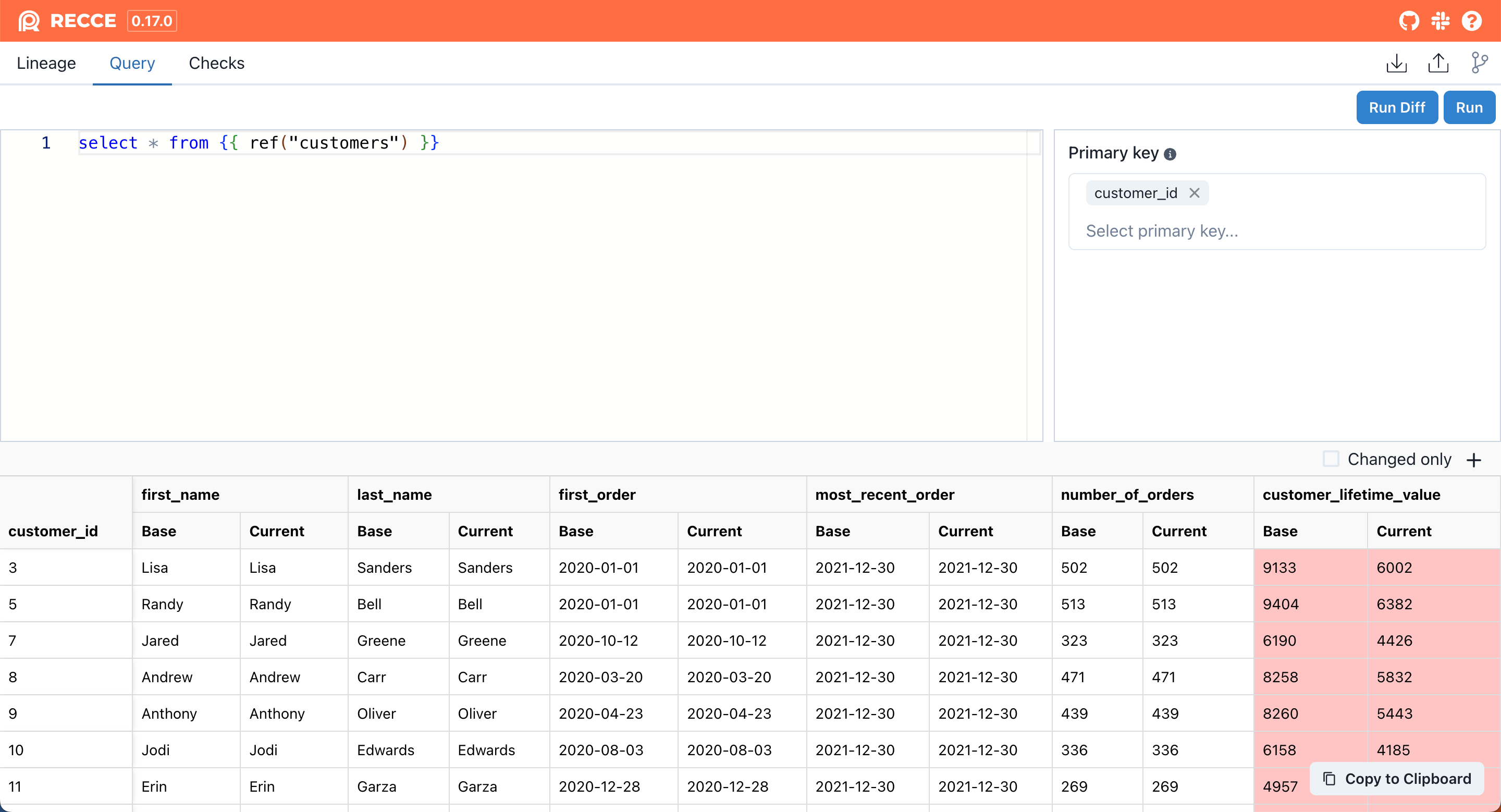1501x812 pixels.
Task: Switch to the Checks tab
Action: (x=216, y=63)
